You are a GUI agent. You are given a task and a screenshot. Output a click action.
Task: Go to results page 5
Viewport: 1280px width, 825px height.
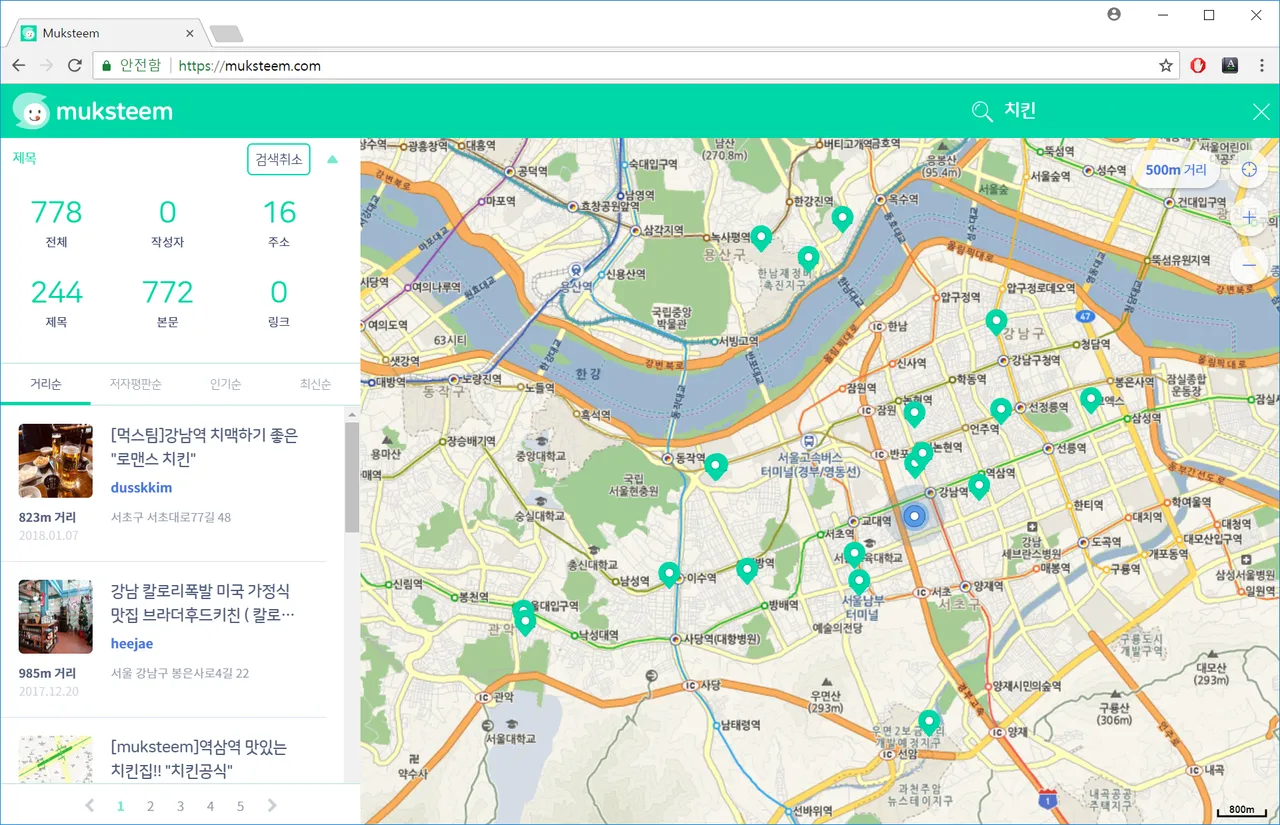tap(240, 806)
